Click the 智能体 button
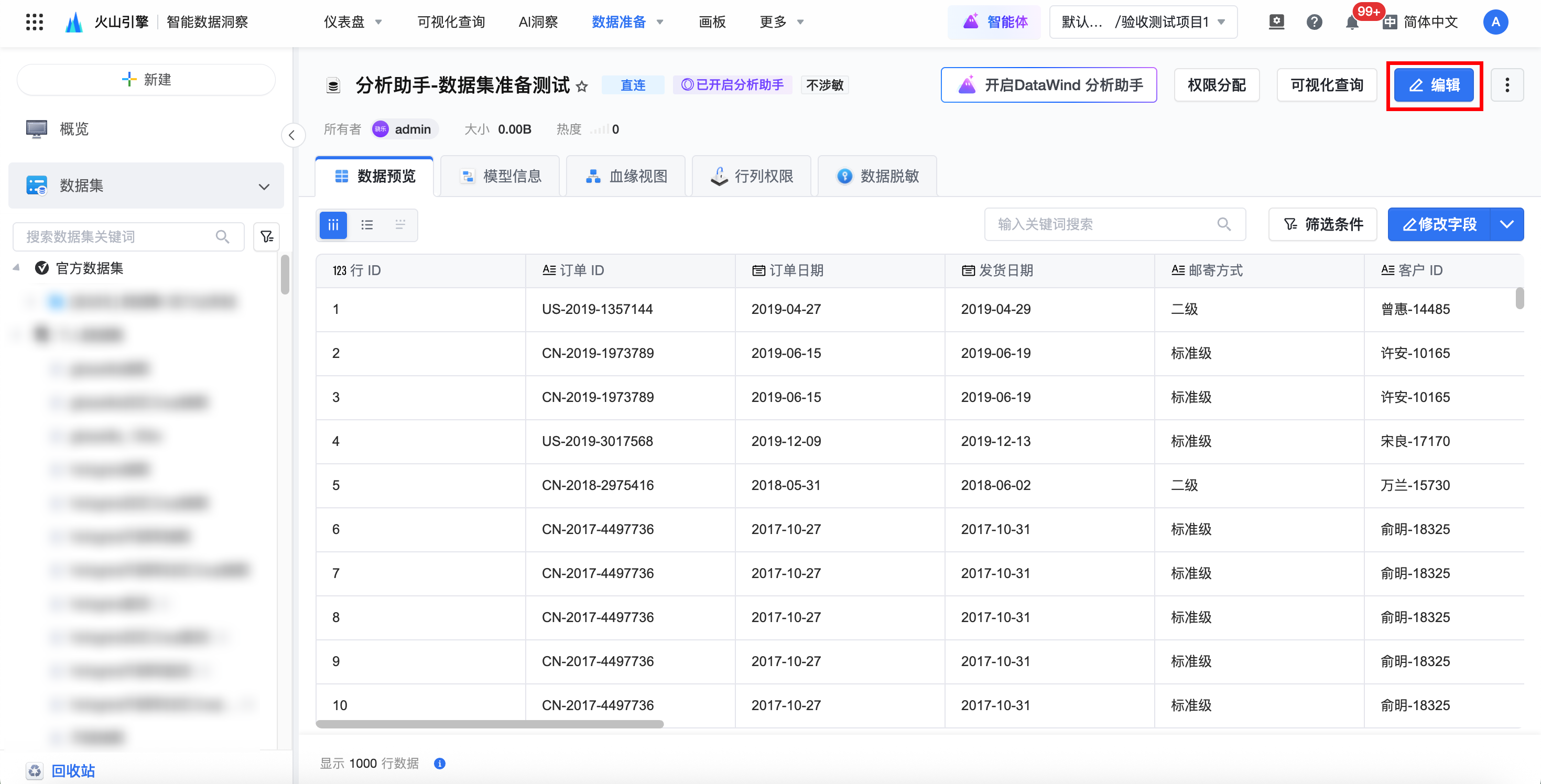1541x784 pixels. [x=994, y=22]
